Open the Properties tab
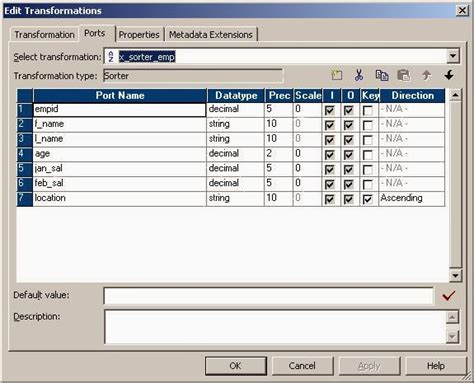The image size is (474, 383). [139, 35]
